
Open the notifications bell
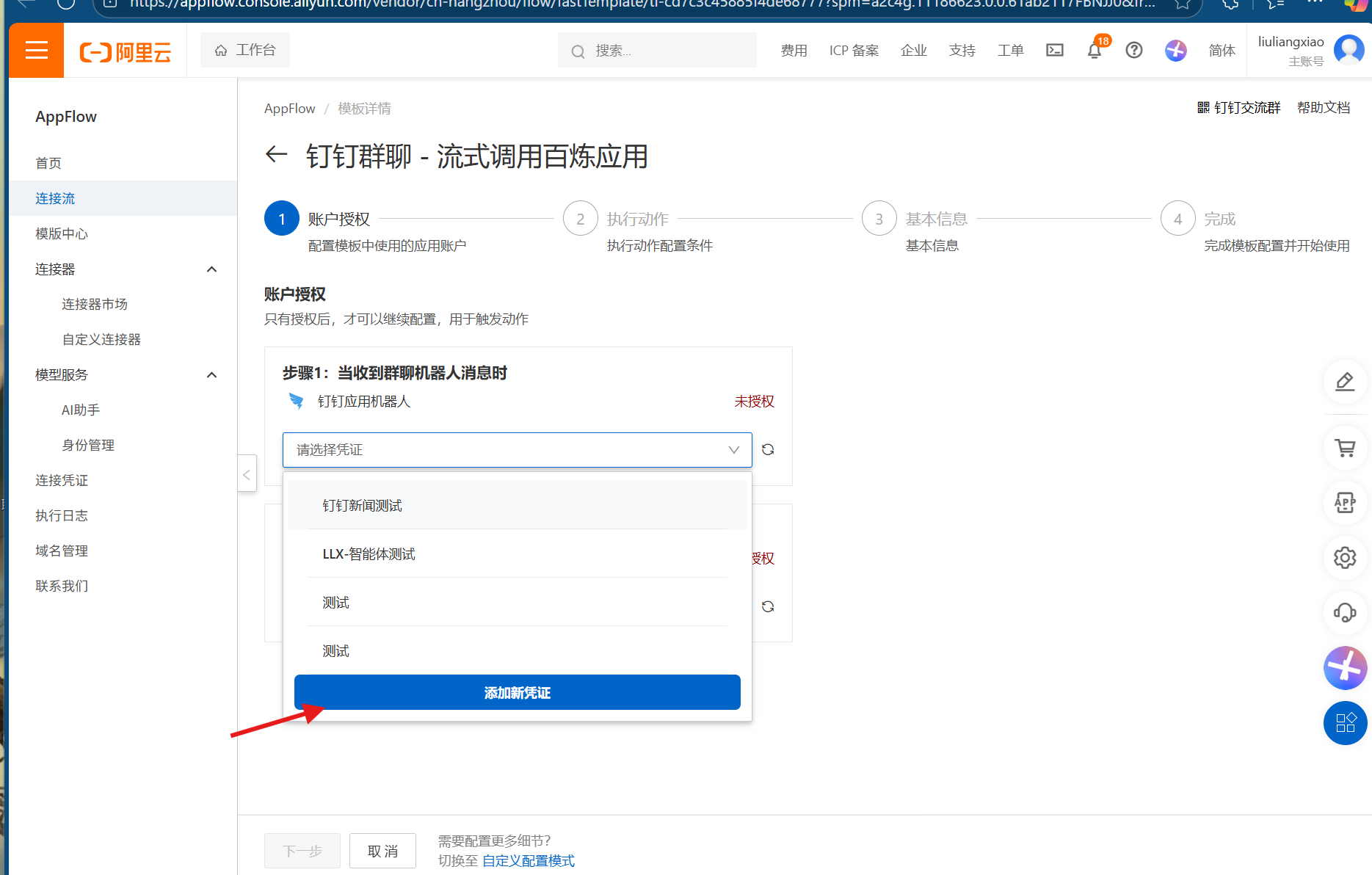(x=1095, y=50)
